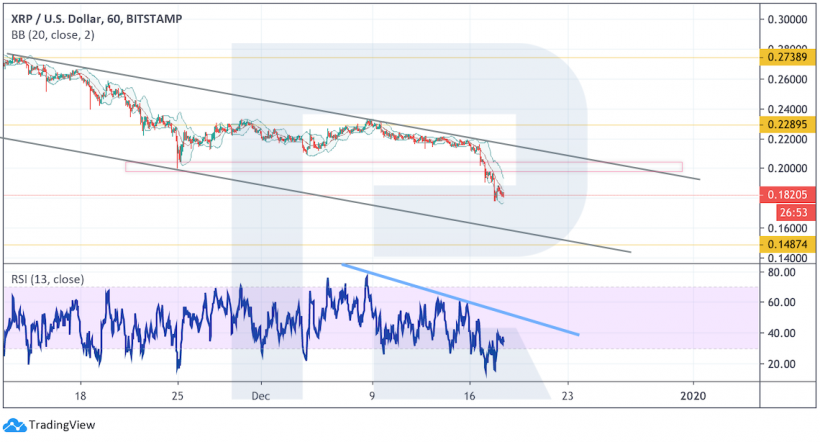Click the 0.27389 yellow price label
Image resolution: width=820 pixels, height=442 pixels.
787,57
